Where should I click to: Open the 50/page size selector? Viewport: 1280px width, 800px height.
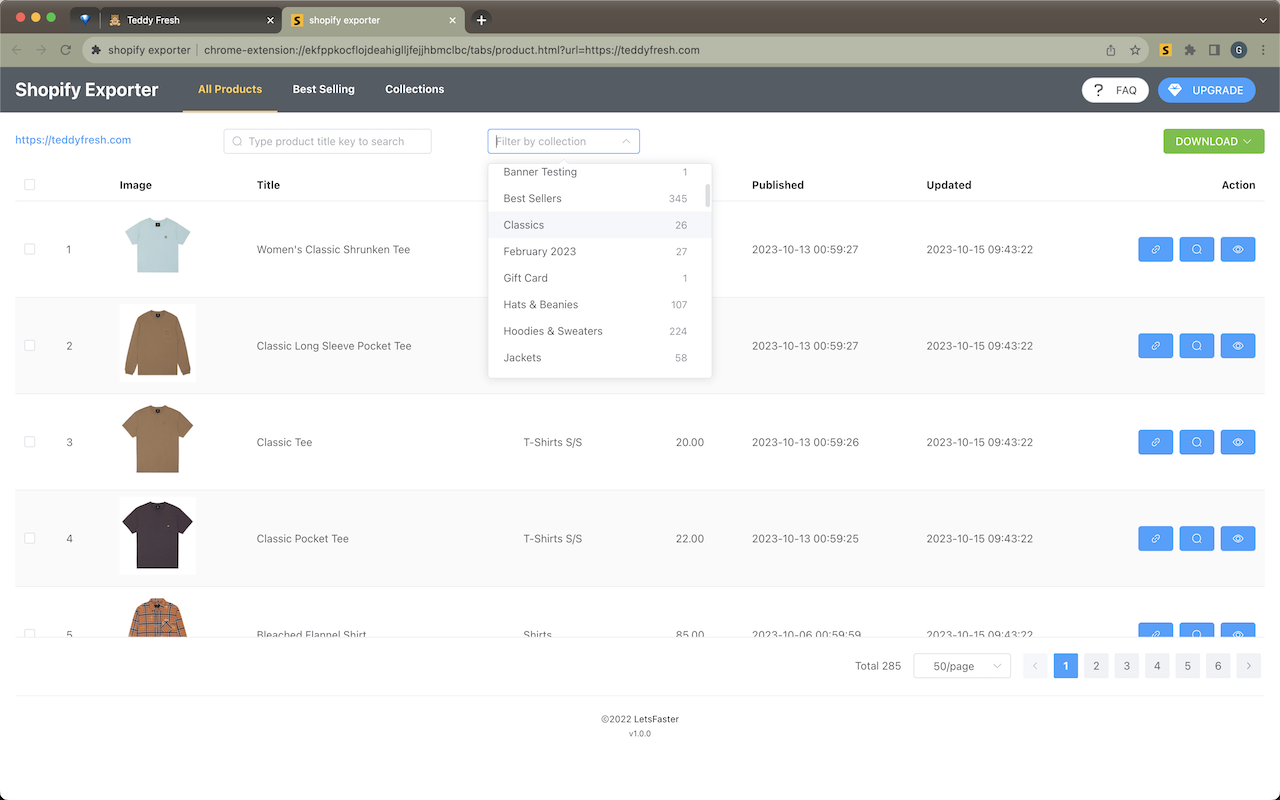[x=962, y=666]
